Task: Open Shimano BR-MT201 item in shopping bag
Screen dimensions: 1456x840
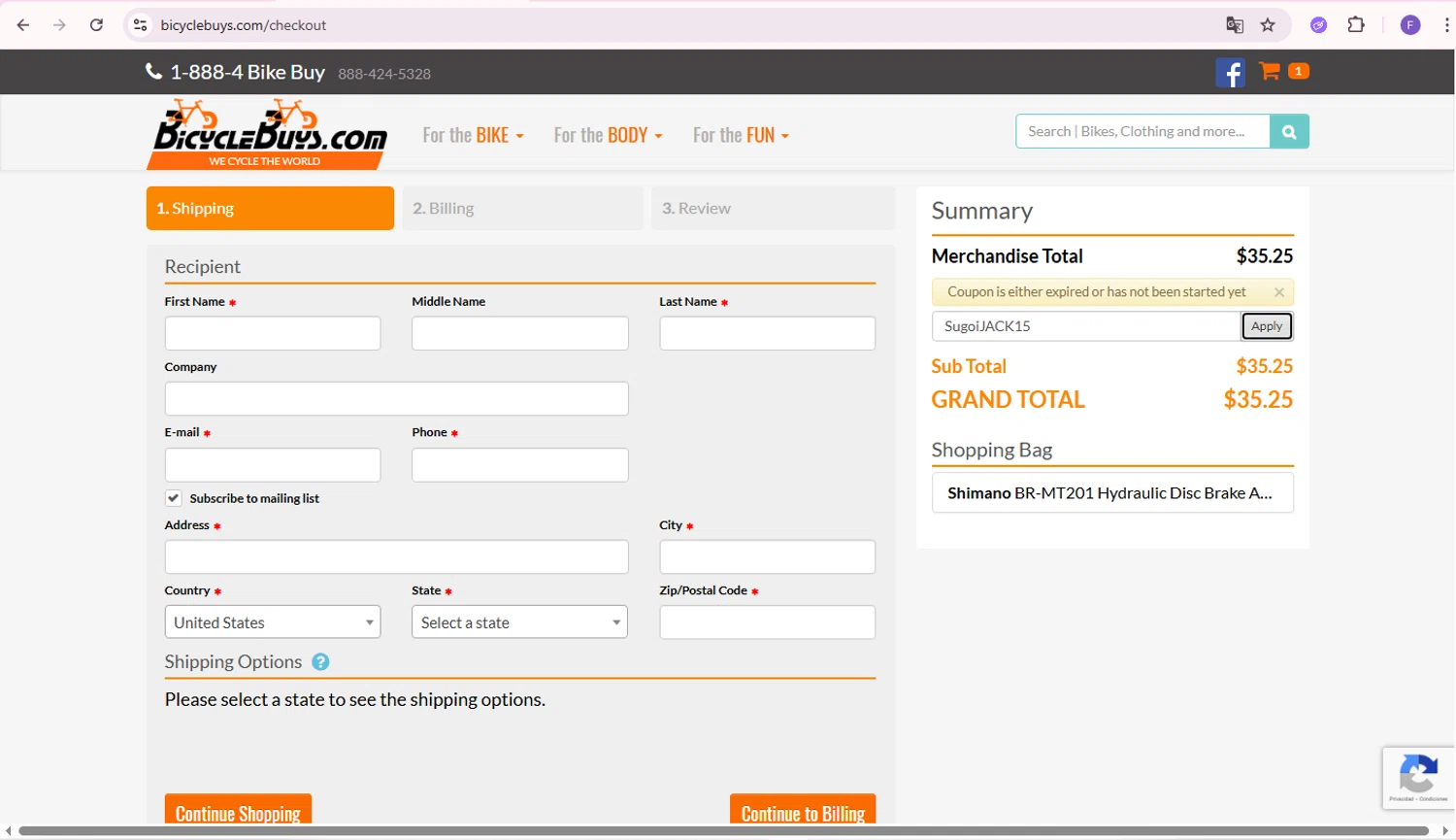Action: tap(1112, 492)
